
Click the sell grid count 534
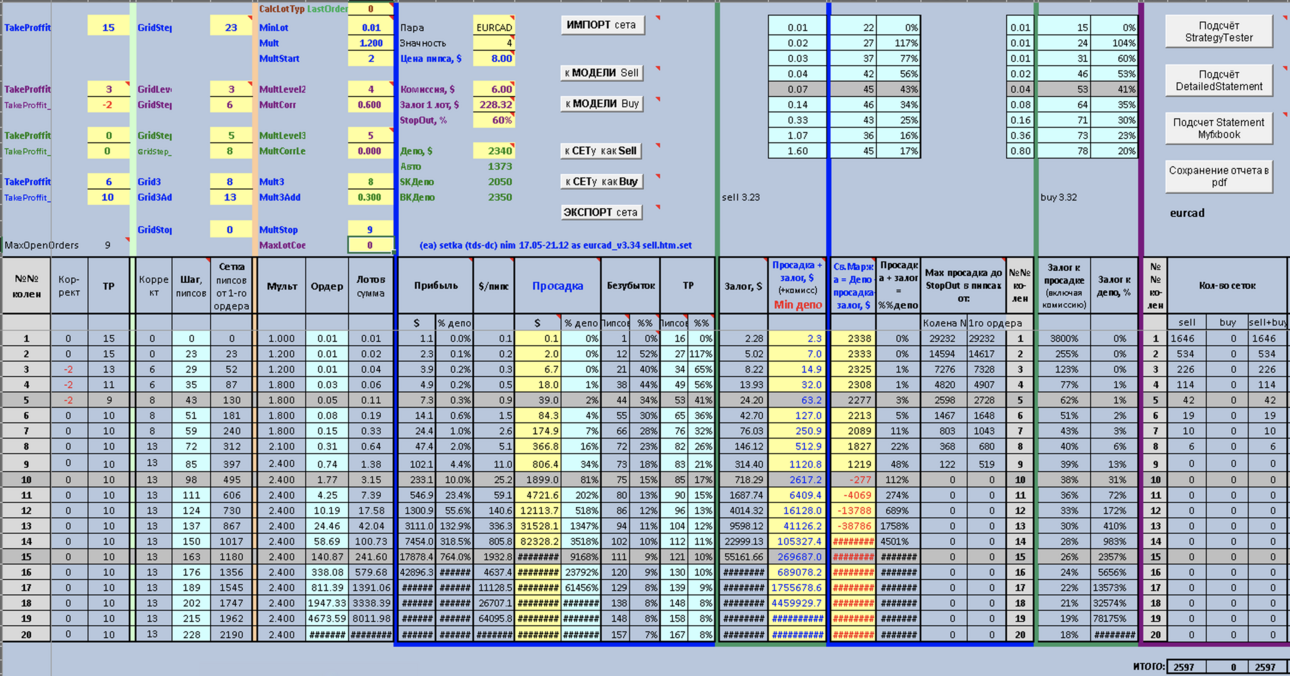1186,354
